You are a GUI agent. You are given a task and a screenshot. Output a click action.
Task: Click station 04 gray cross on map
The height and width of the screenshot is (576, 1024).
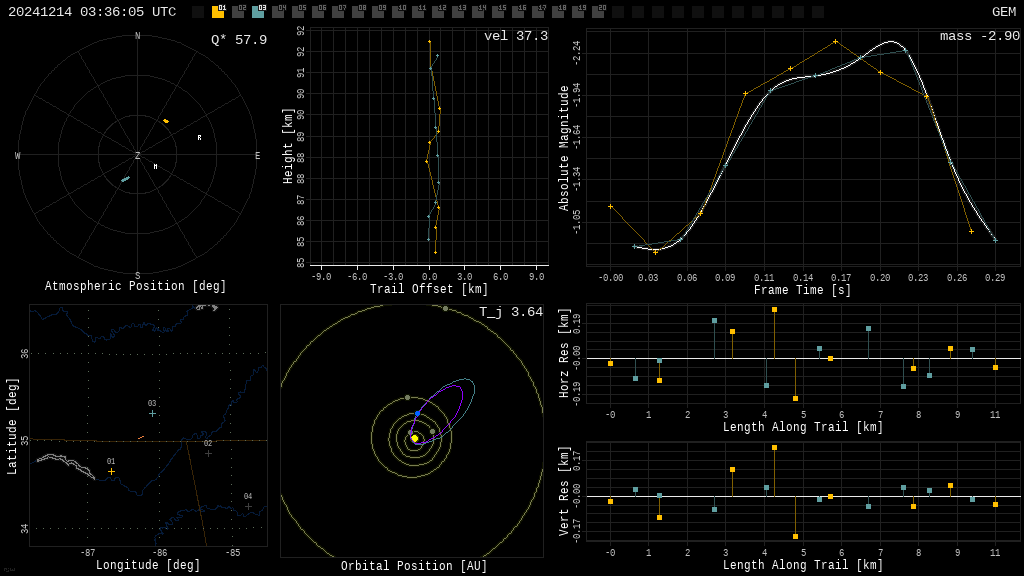pos(248,506)
